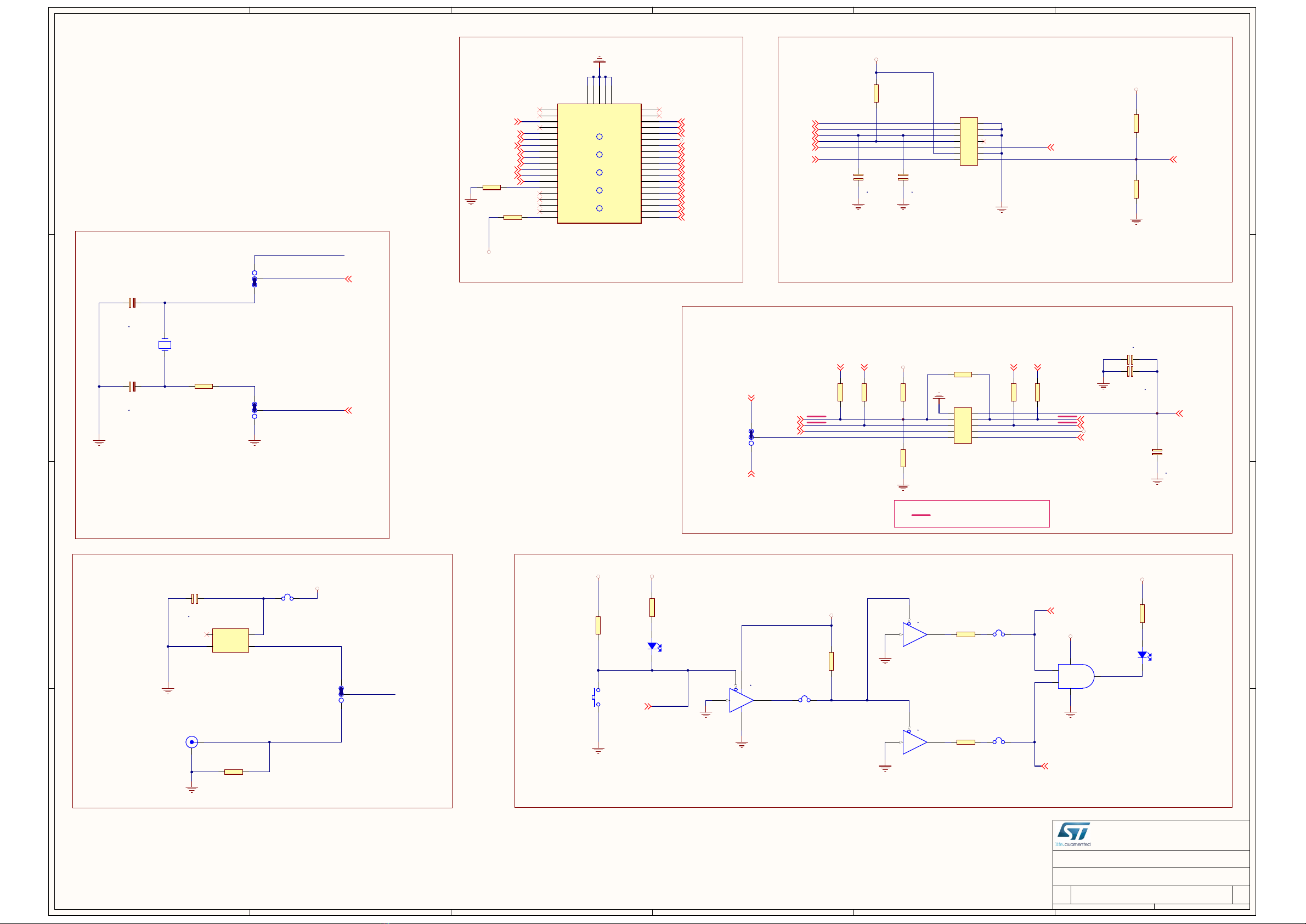Select the pink-marked IC in the middle-right panel
Screen dimensions: 1306x924
point(963,426)
